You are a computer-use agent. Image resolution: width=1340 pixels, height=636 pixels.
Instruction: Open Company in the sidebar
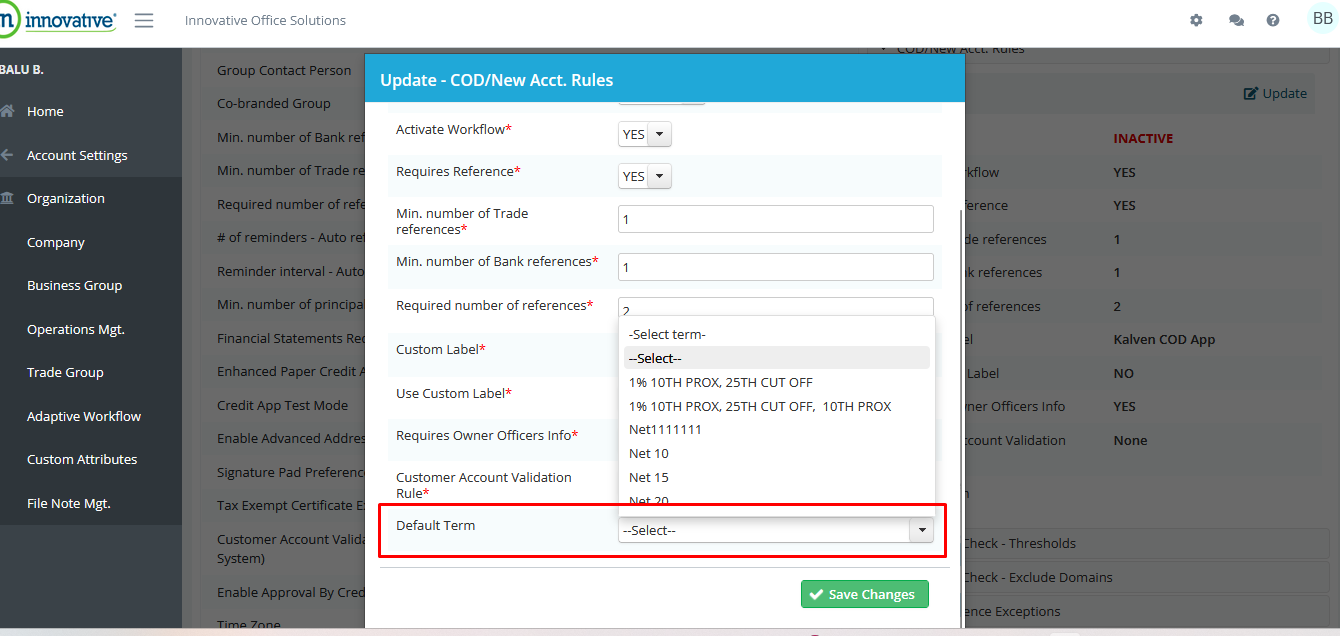tap(56, 242)
